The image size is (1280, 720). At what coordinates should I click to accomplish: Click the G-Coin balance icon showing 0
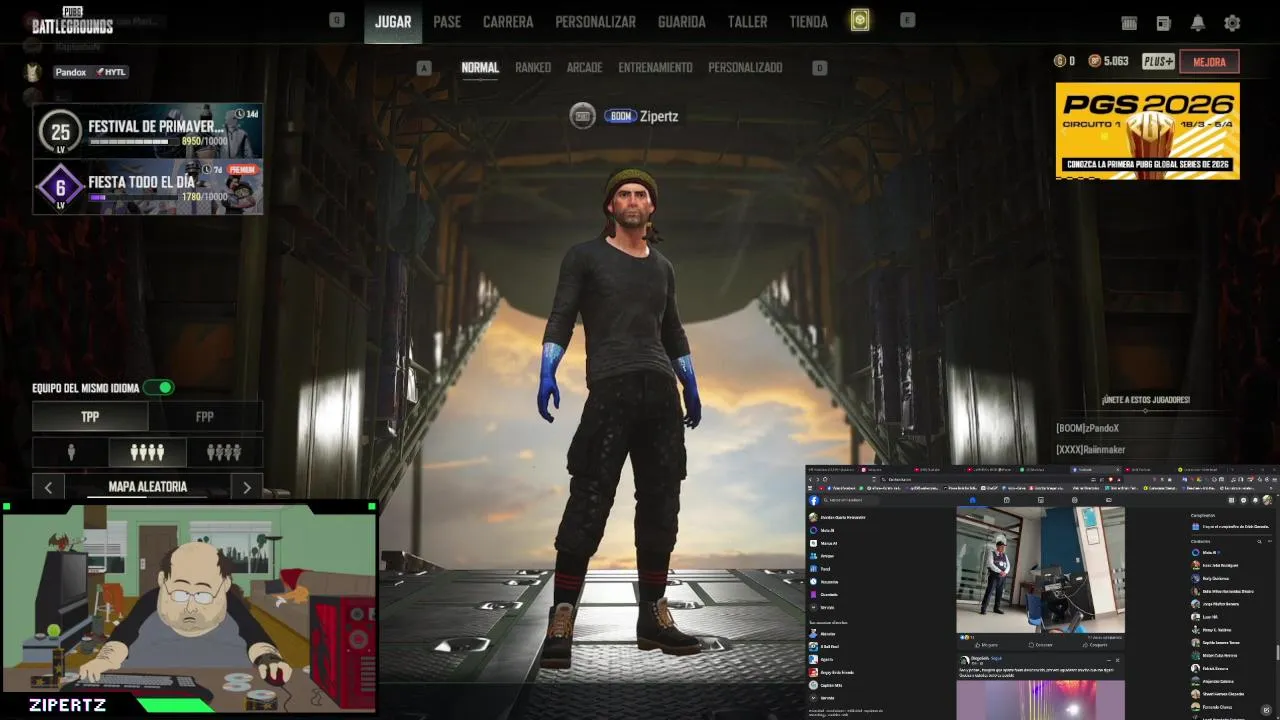point(1060,61)
